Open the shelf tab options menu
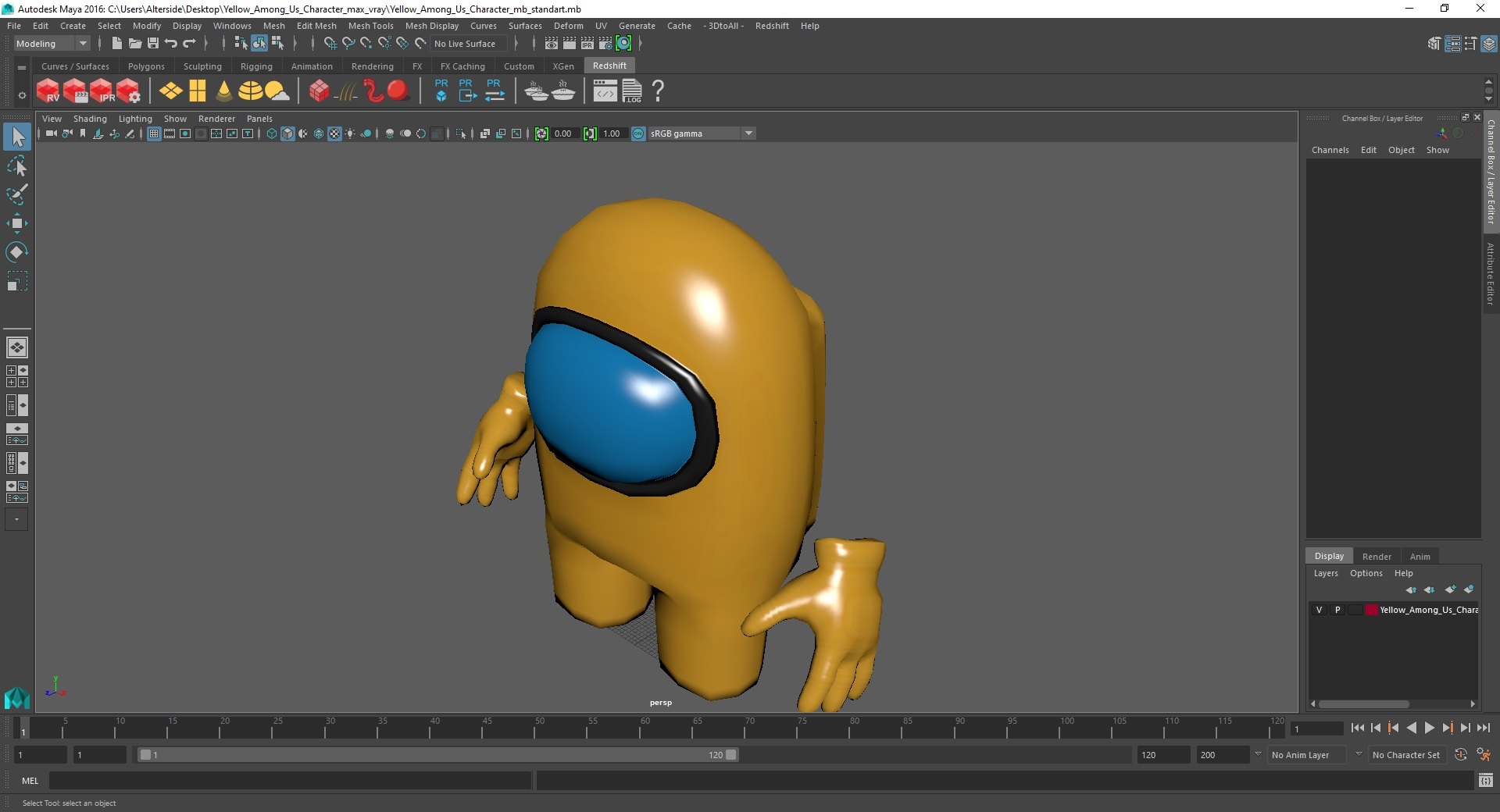The height and width of the screenshot is (812, 1500). point(22,67)
